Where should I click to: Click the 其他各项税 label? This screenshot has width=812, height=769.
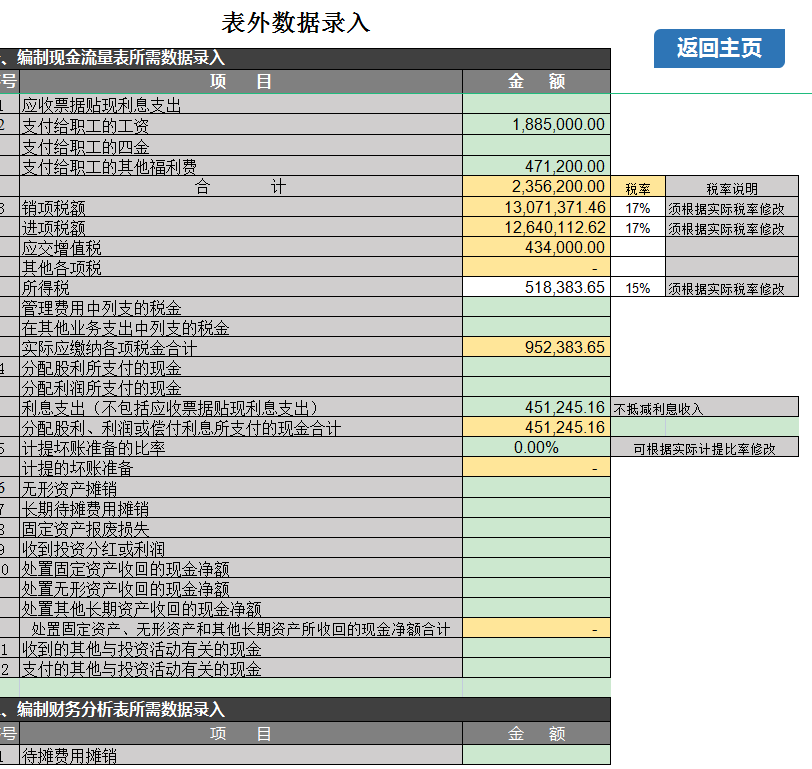(x=62, y=268)
